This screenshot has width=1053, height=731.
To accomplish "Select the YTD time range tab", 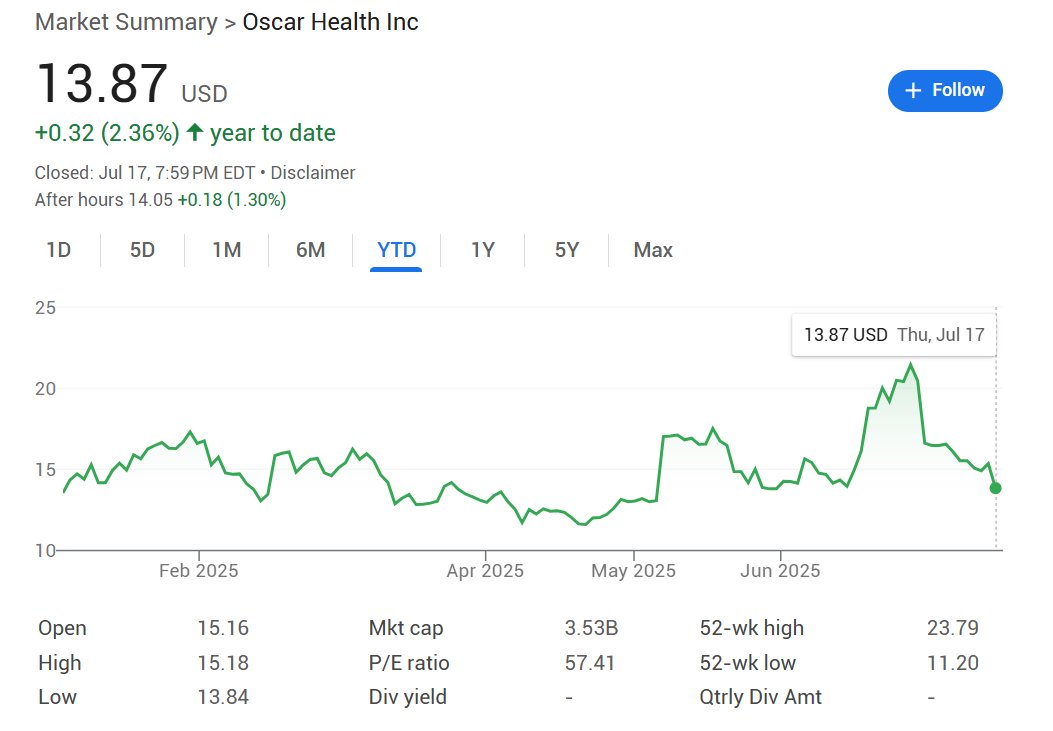I will (x=396, y=250).
